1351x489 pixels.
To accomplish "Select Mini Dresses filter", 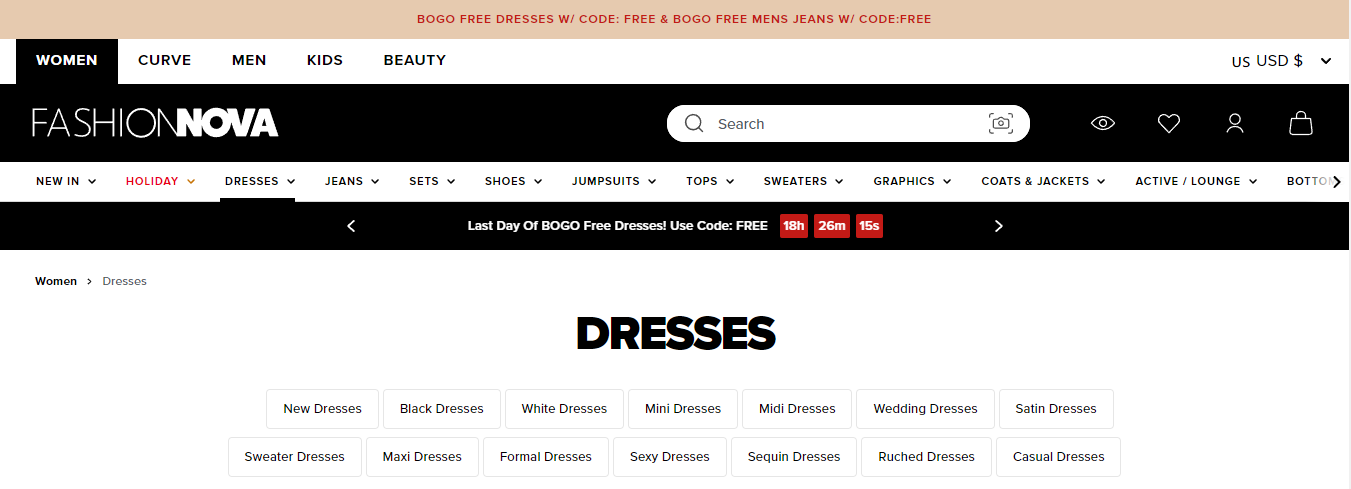I will (683, 409).
